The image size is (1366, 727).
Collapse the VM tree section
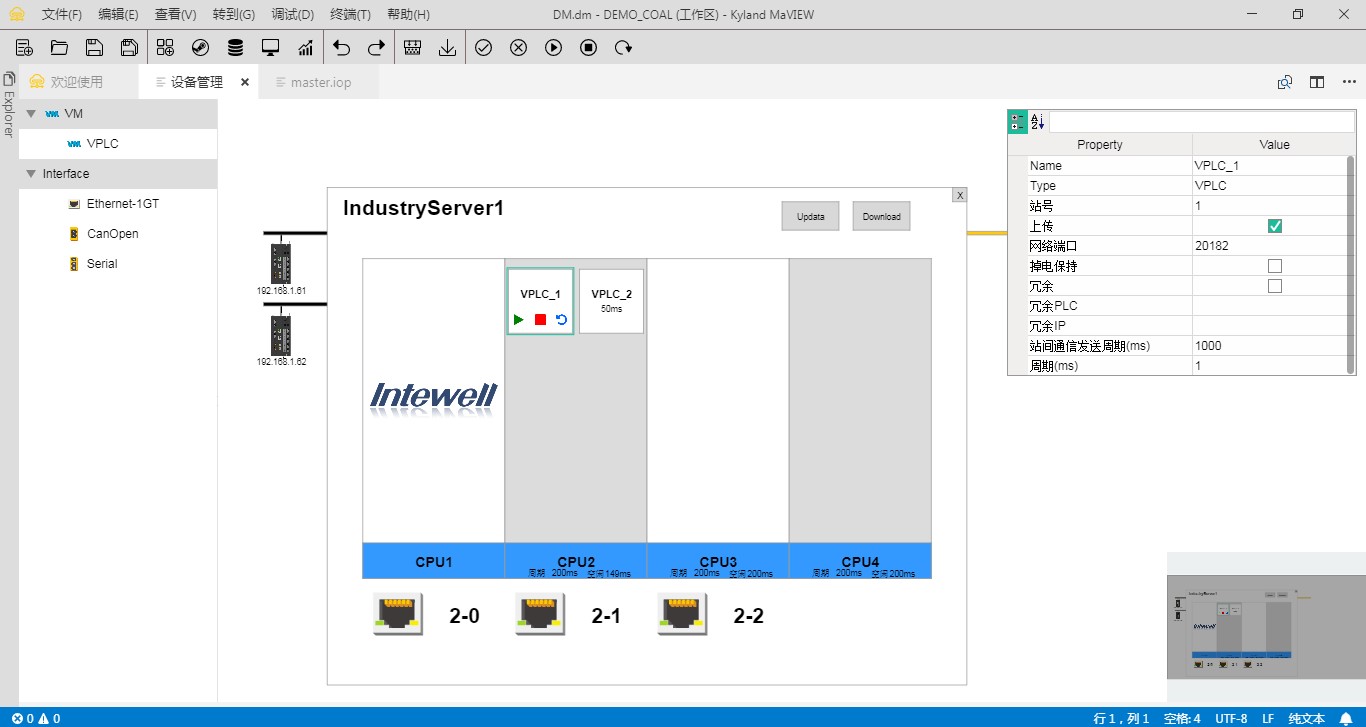[x=31, y=114]
